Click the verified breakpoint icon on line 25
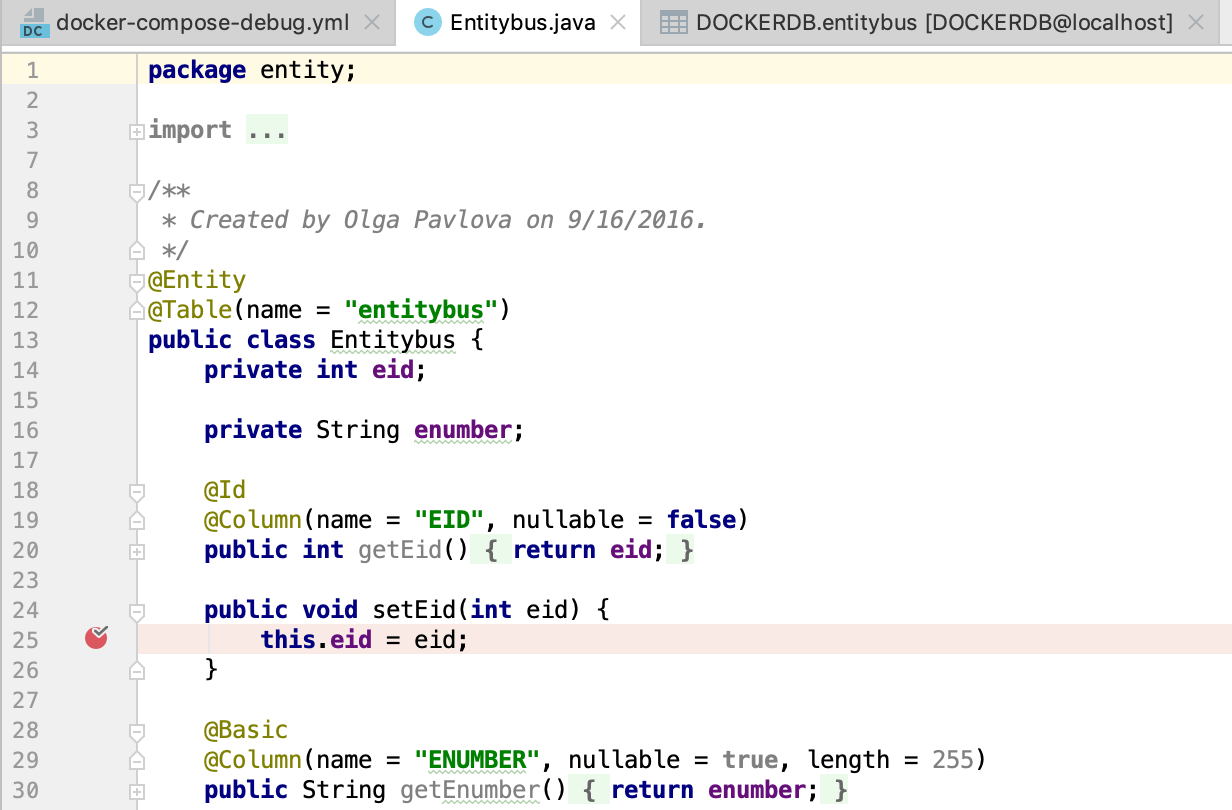This screenshot has height=810, width=1232. 95,637
